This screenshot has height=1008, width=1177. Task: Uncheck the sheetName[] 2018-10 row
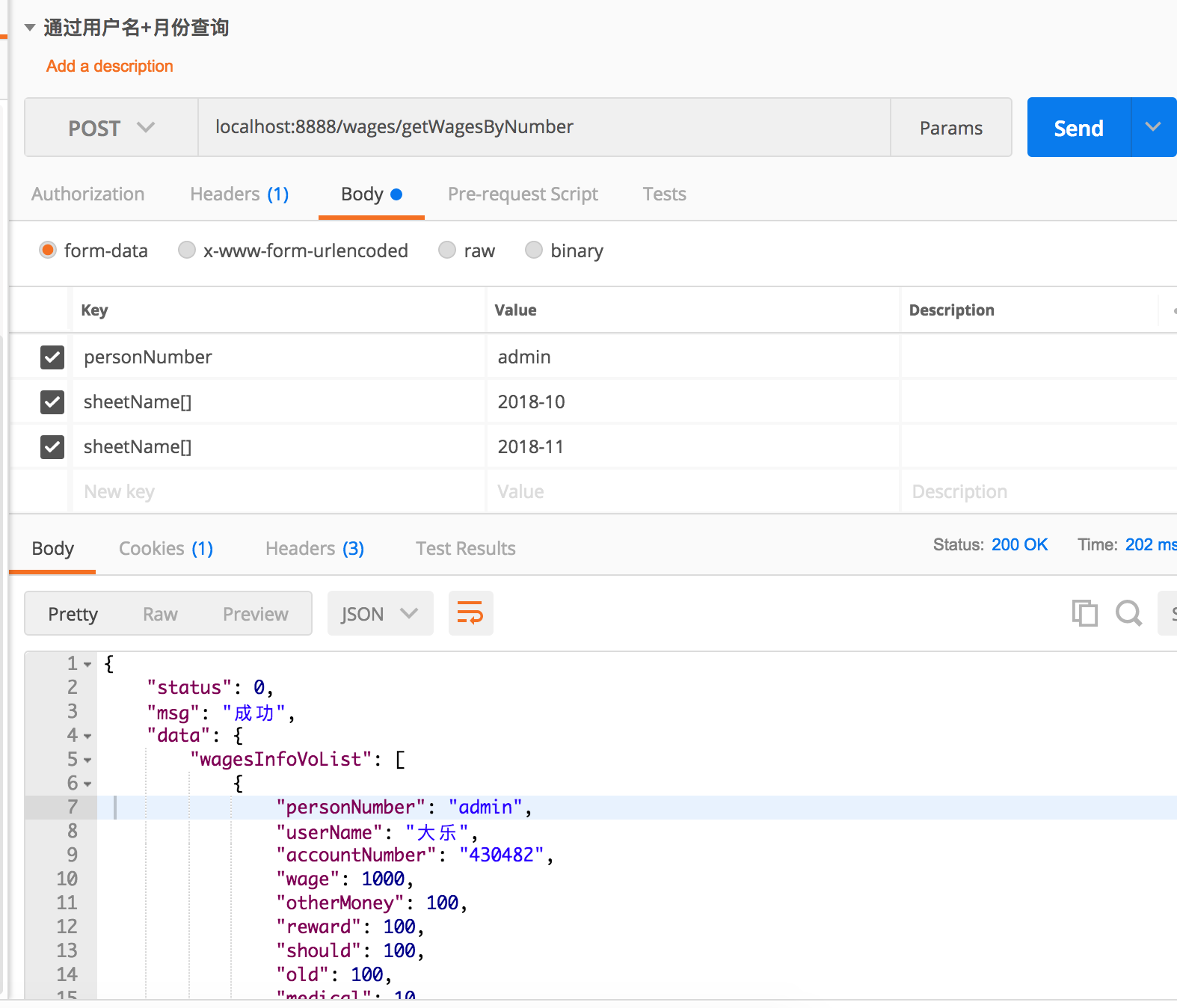[x=52, y=402]
